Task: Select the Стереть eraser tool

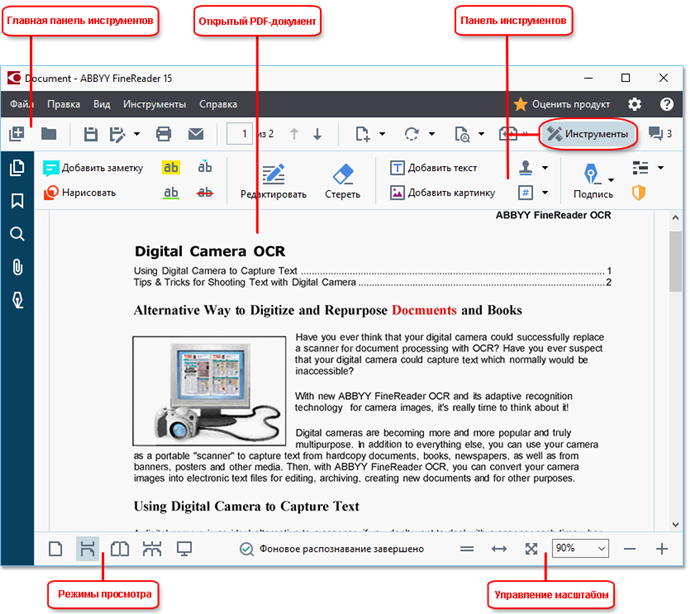Action: coord(342,181)
